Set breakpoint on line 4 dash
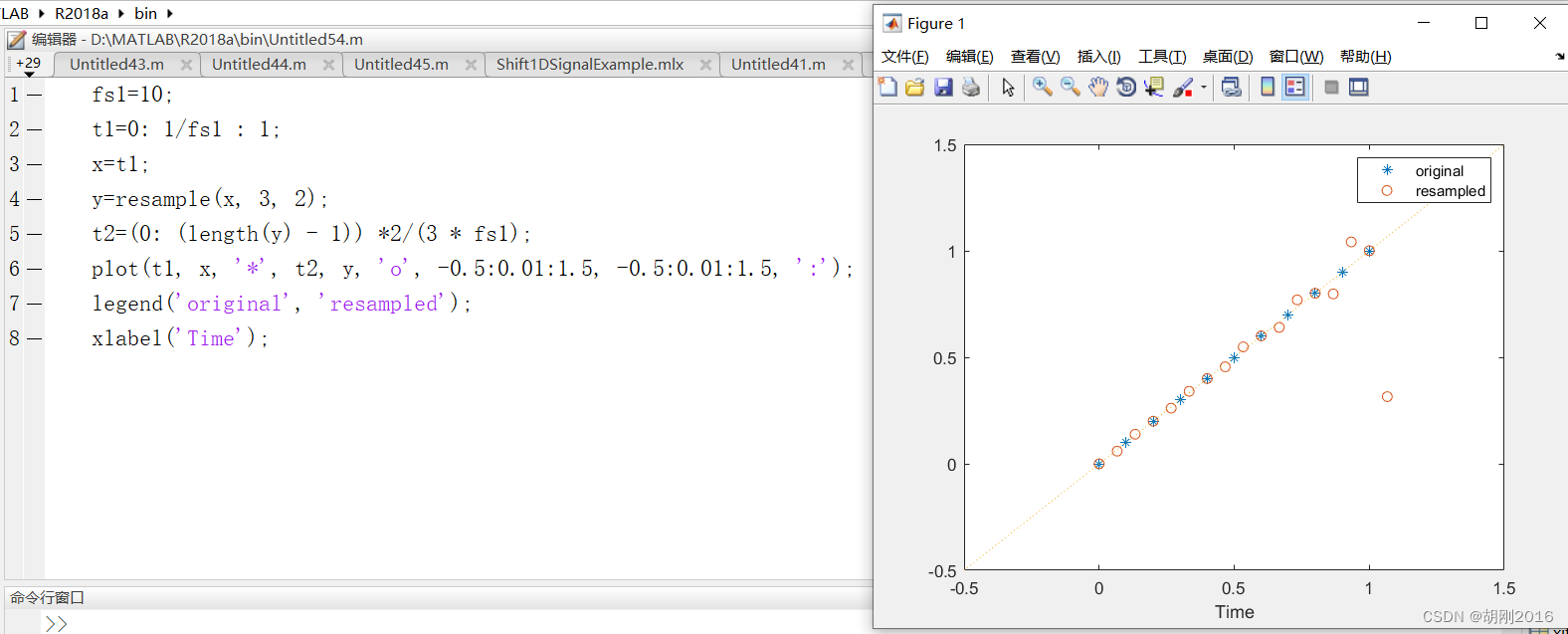 pyautogui.click(x=35, y=199)
